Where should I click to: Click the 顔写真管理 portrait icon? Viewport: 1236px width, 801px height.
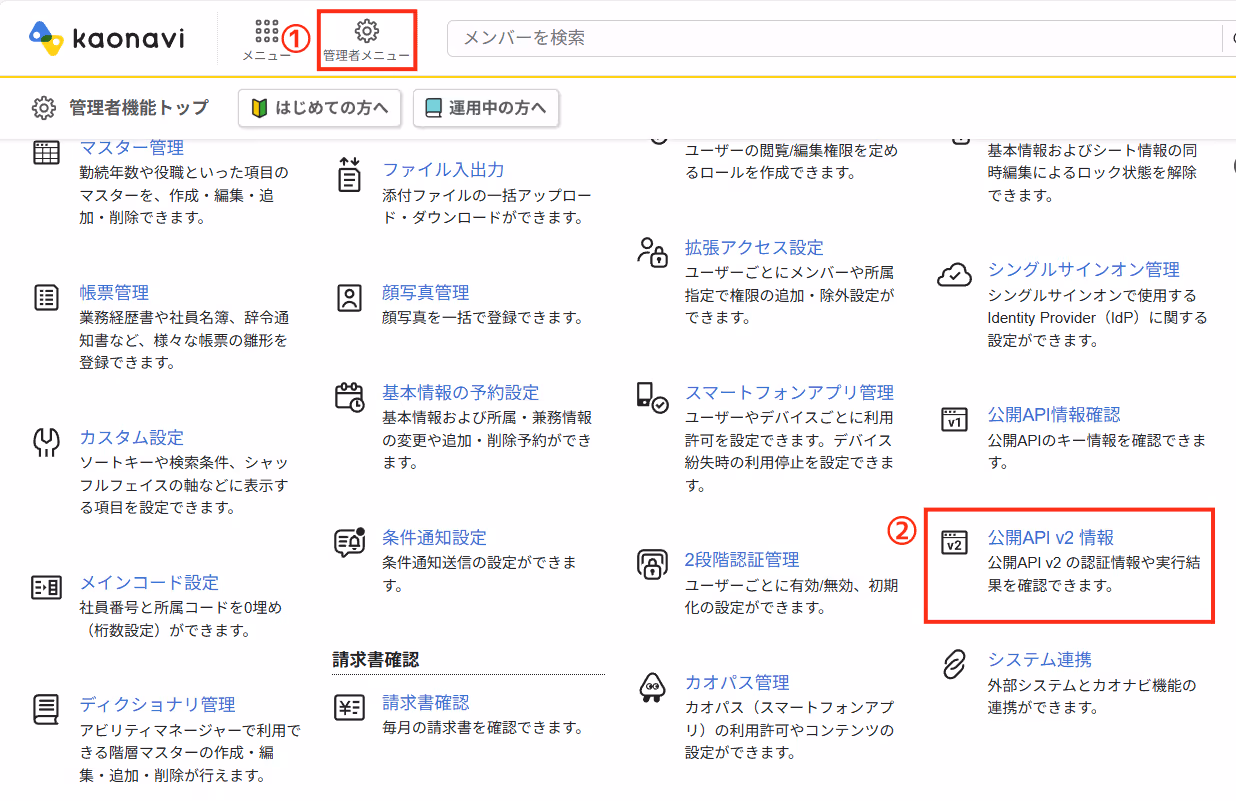349,297
